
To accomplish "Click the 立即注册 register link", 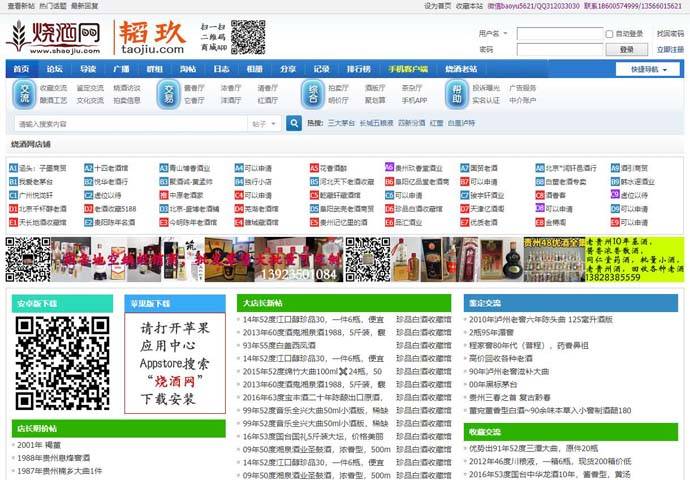I will [670, 50].
